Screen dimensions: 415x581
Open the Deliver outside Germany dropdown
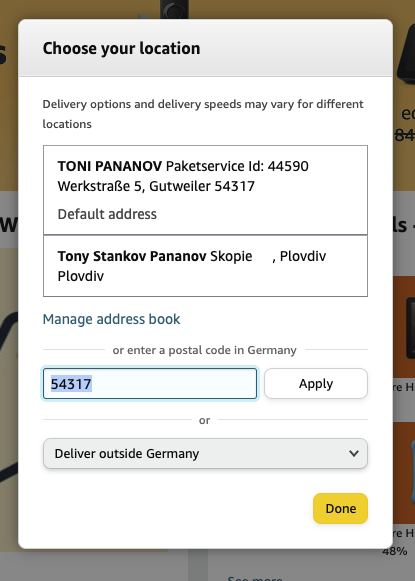205,454
